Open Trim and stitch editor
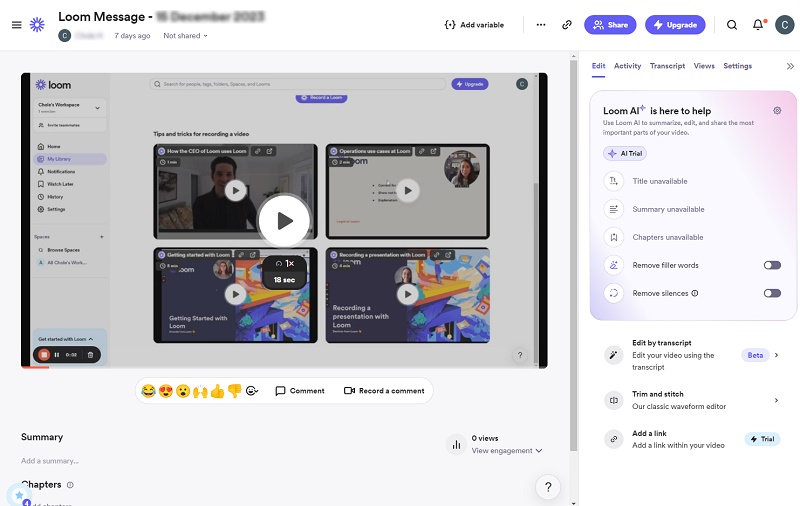800x506 pixels. (691, 400)
